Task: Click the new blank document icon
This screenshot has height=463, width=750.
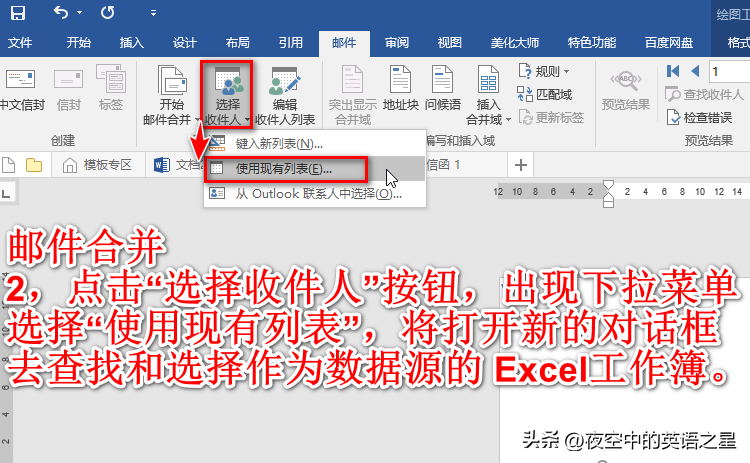Action: pyautogui.click(x=9, y=165)
